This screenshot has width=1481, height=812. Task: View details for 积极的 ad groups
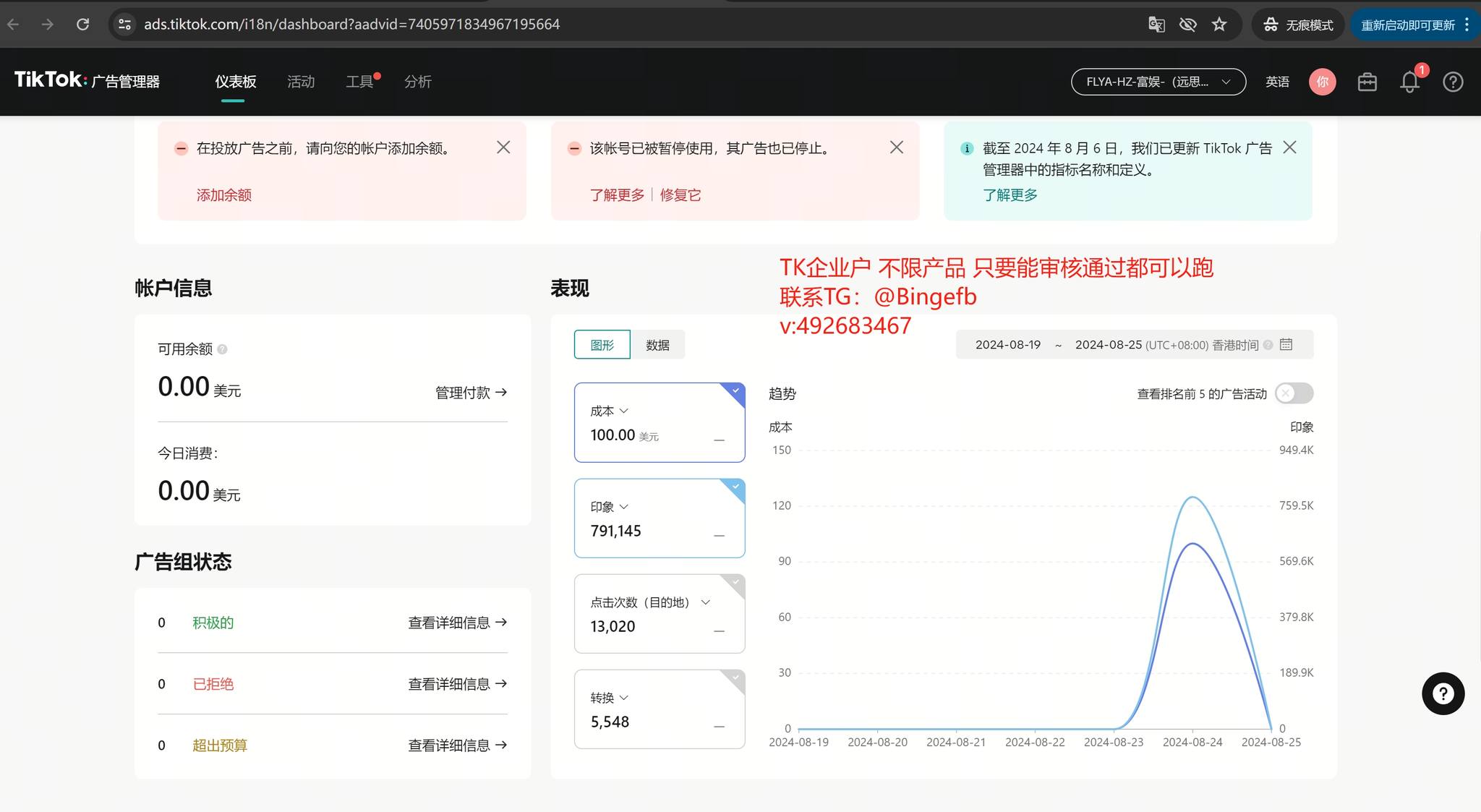[x=457, y=623]
